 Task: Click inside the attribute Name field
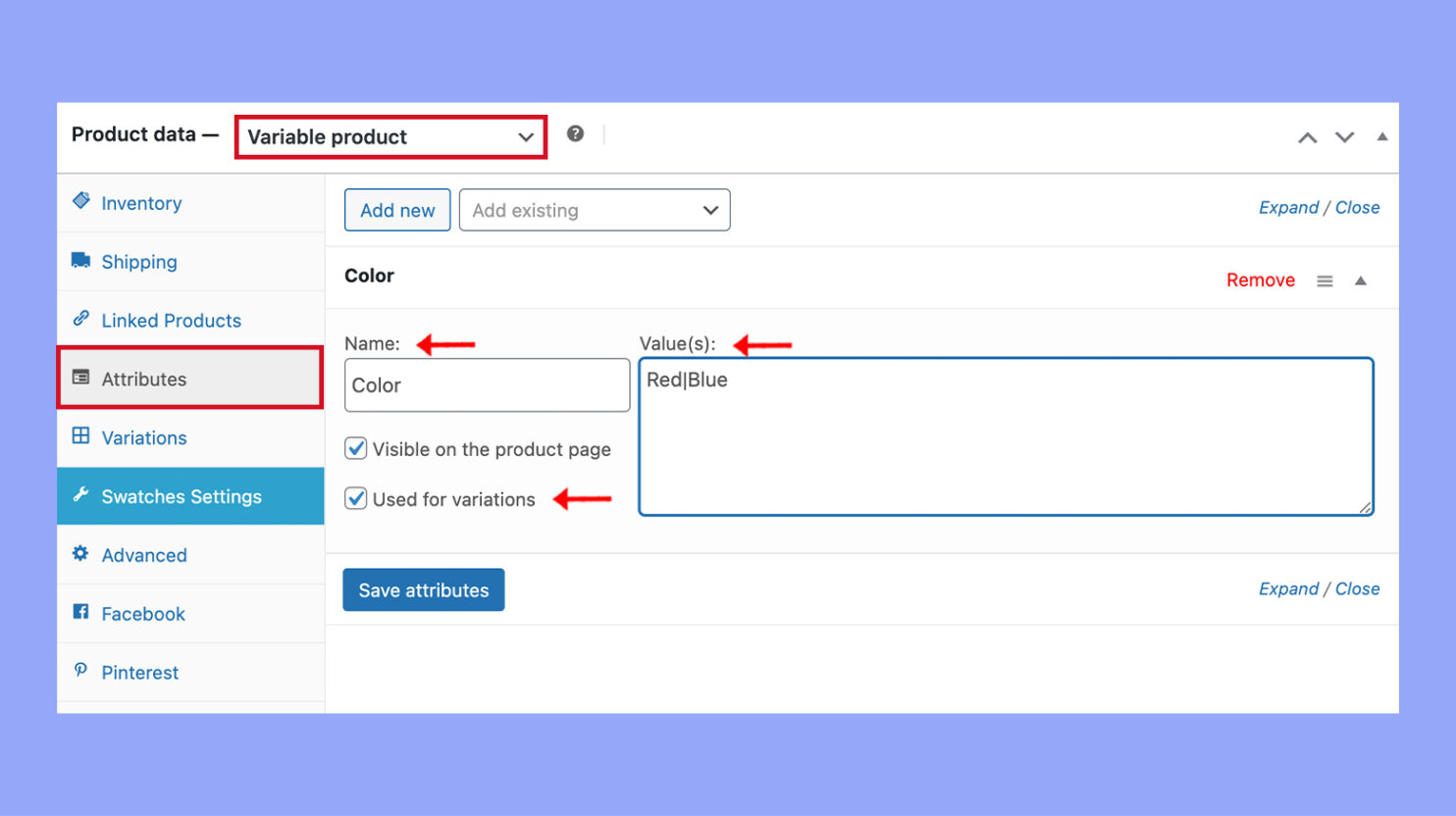(486, 384)
